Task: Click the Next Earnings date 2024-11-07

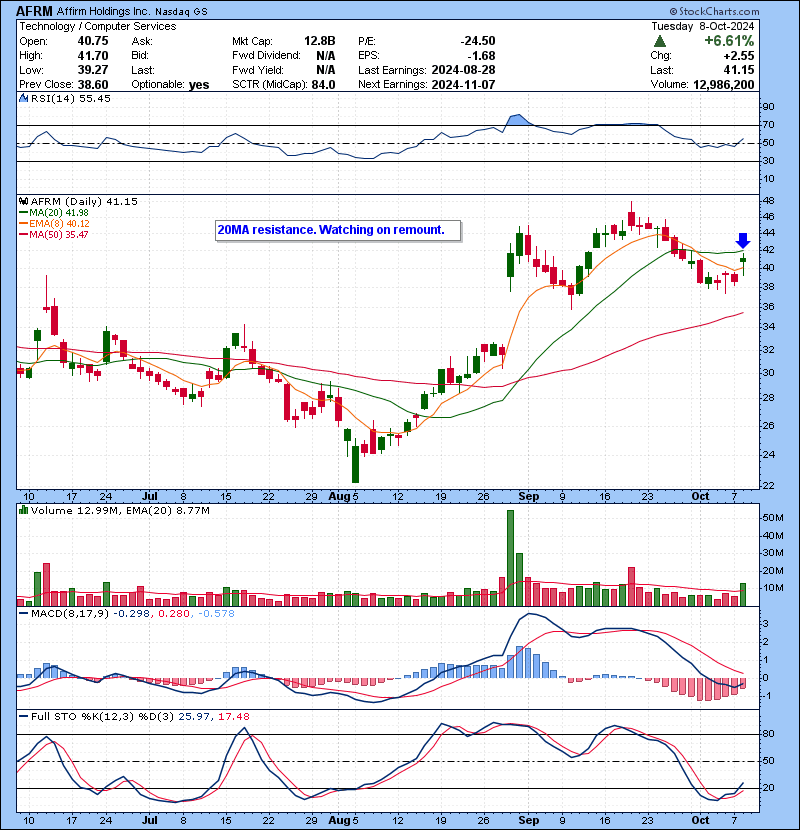Action: pyautogui.click(x=463, y=85)
